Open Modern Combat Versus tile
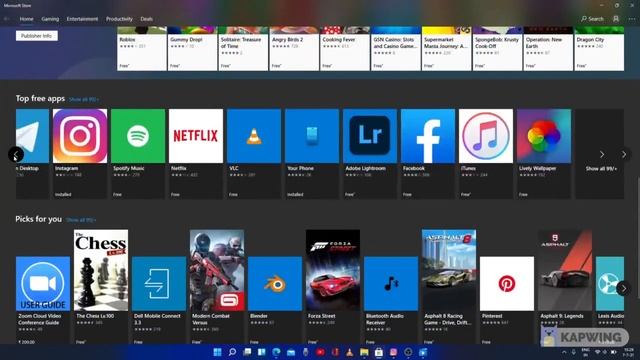Viewport: 640px width, 360px height. (x=217, y=287)
